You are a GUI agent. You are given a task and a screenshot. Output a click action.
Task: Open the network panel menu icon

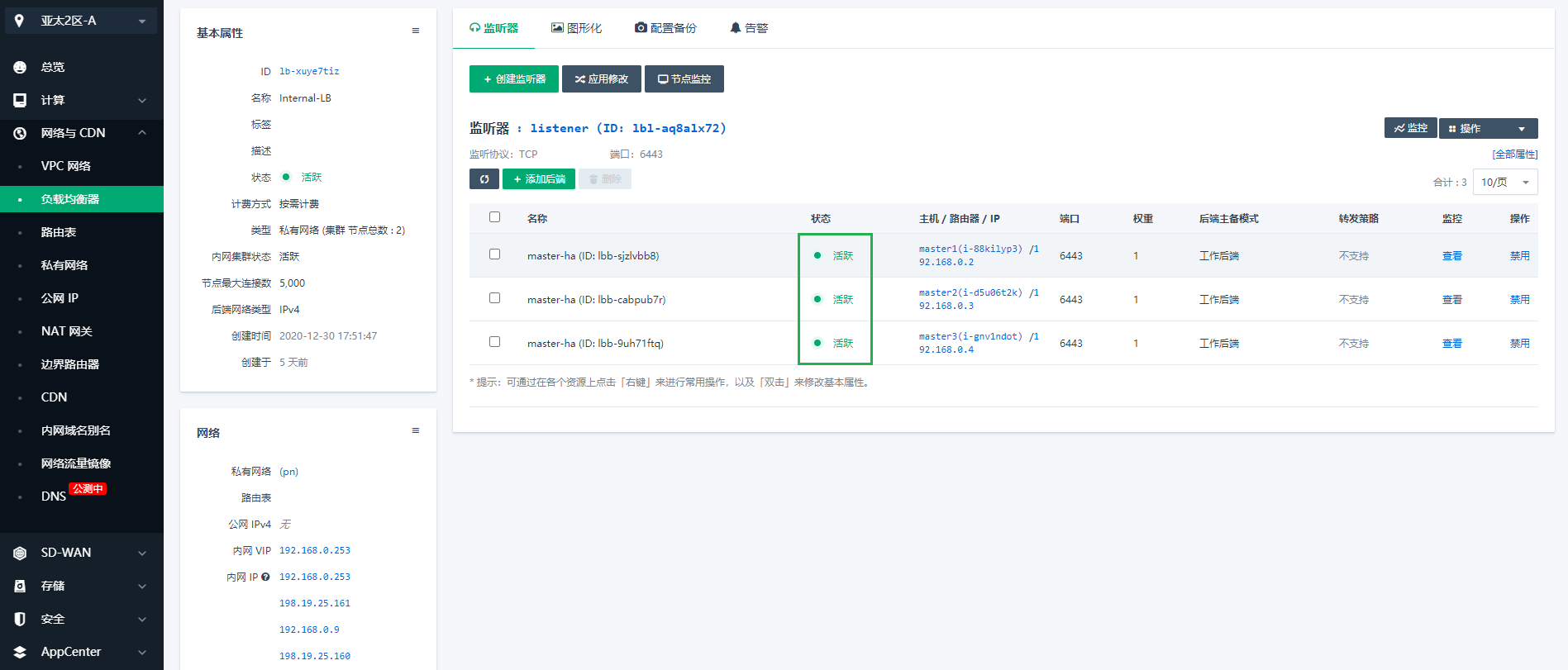[x=415, y=431]
